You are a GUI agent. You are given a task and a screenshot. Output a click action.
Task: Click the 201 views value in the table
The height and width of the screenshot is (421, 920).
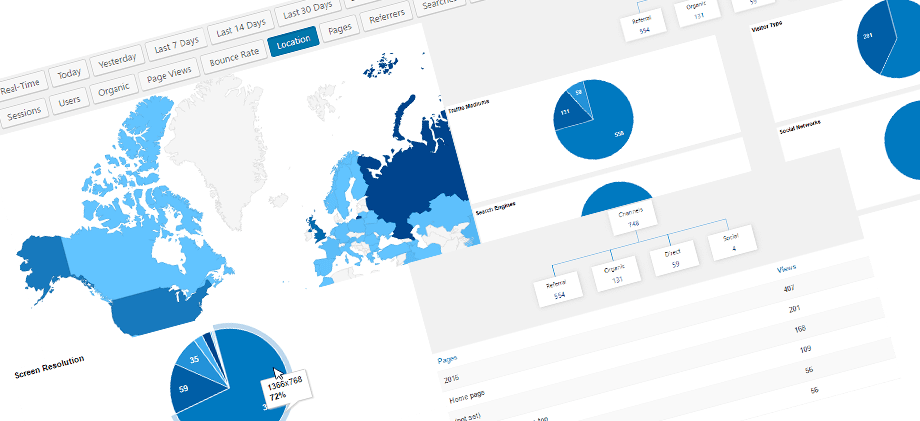coord(794,309)
